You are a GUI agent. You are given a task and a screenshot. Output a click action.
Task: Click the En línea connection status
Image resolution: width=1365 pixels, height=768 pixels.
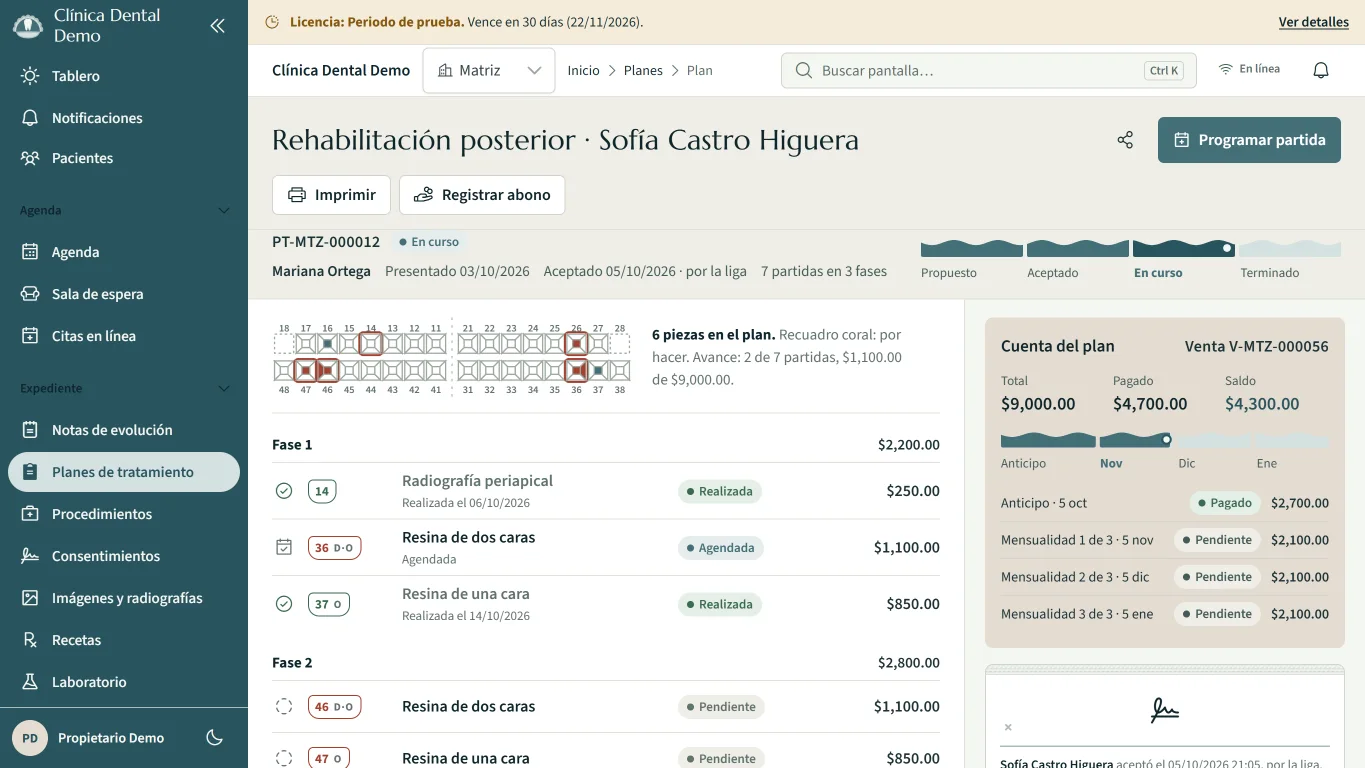point(1249,69)
